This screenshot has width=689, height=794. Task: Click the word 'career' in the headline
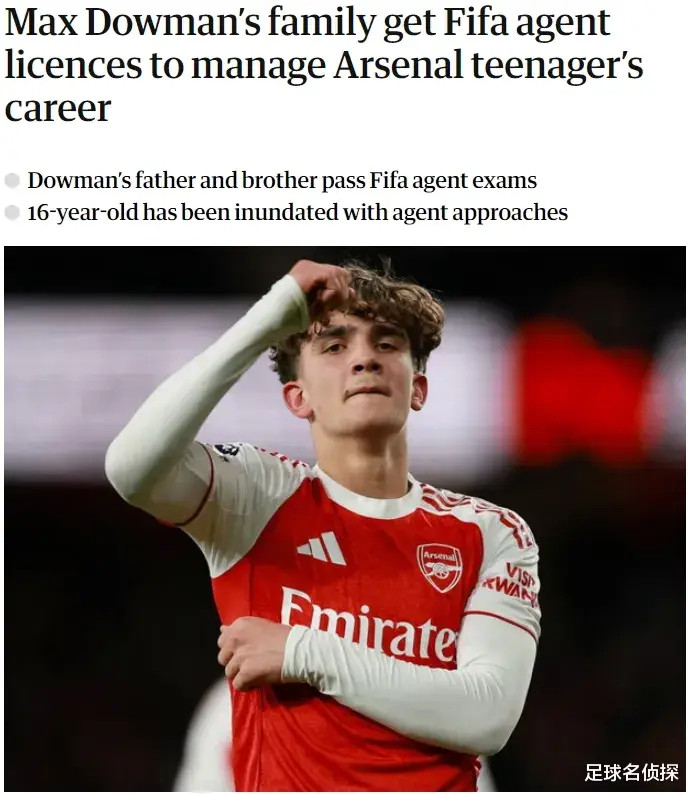tap(58, 108)
